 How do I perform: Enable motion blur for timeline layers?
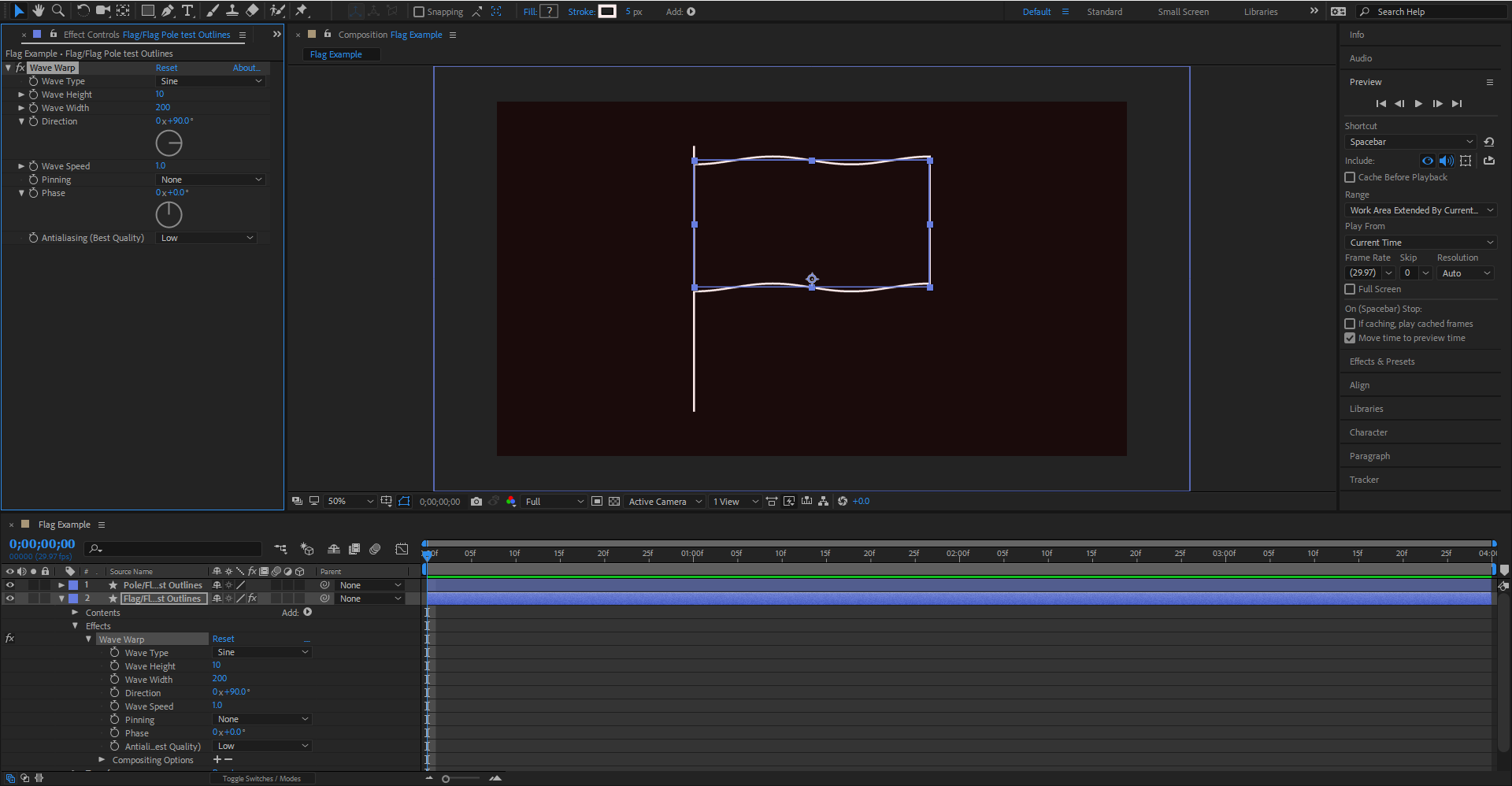coord(375,549)
